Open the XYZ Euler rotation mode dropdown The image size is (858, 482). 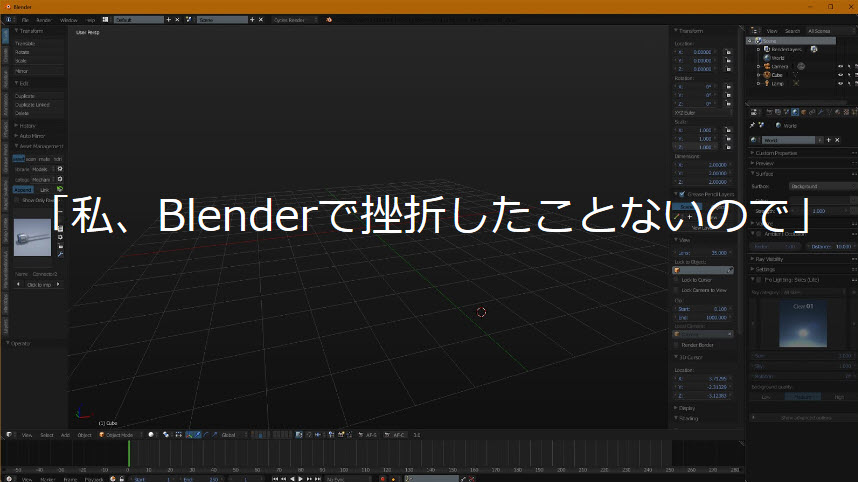point(703,113)
